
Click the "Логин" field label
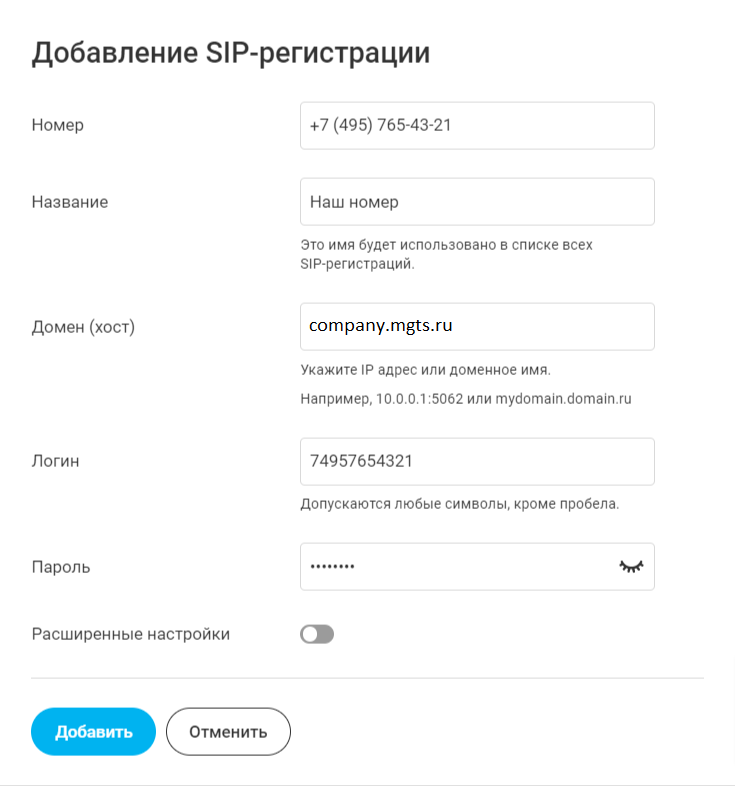(x=55, y=461)
